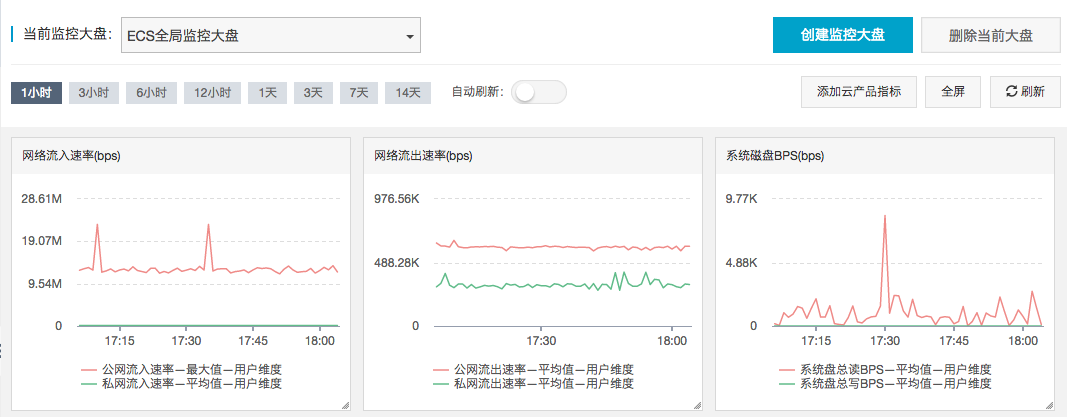This screenshot has width=1067, height=417.
Task: Click the resize handle of 网络流入速率 chart
Action: pyautogui.click(x=345, y=405)
